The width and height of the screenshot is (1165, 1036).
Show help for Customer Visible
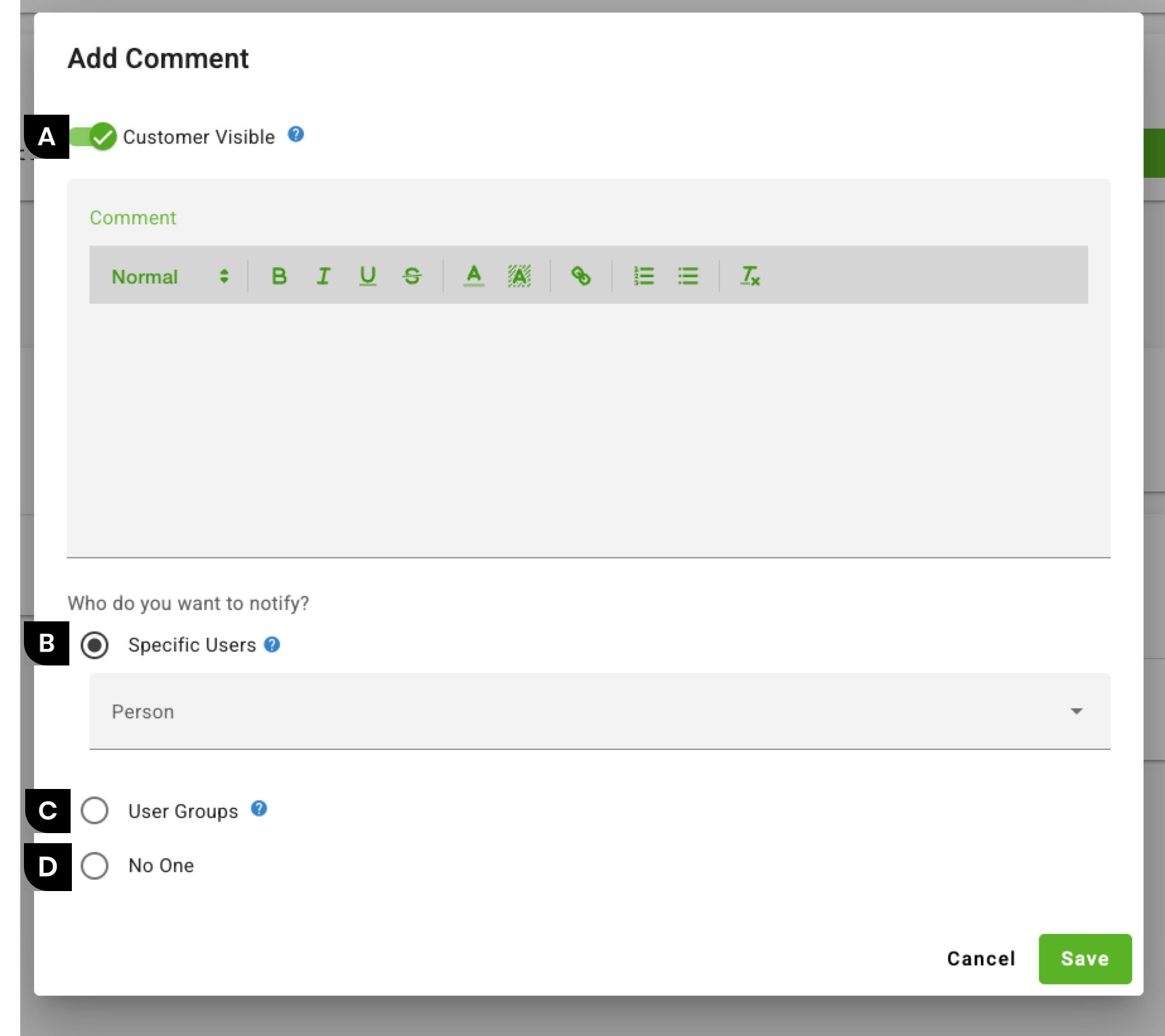coord(296,134)
